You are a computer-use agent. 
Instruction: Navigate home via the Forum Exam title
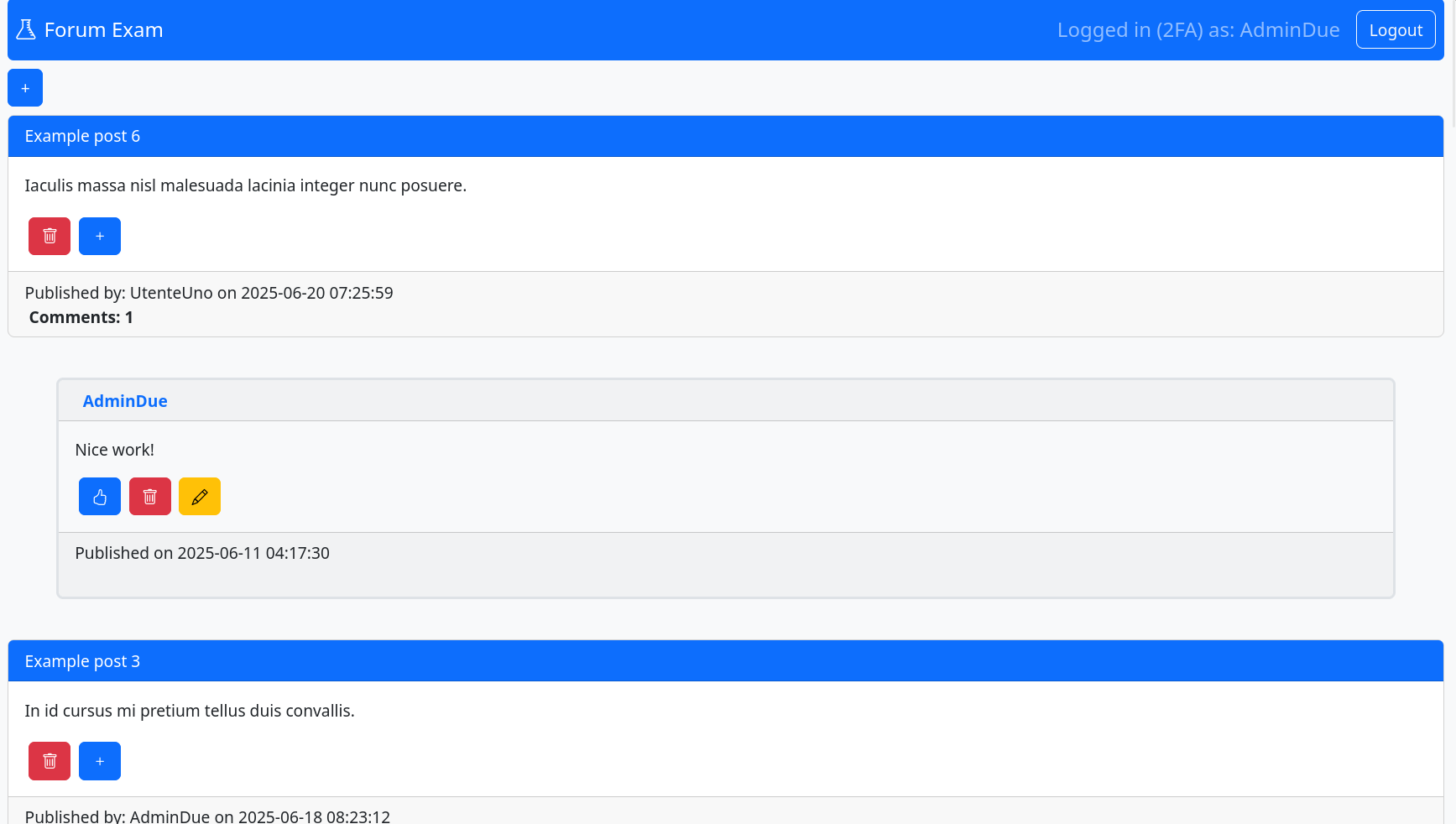pos(104,29)
